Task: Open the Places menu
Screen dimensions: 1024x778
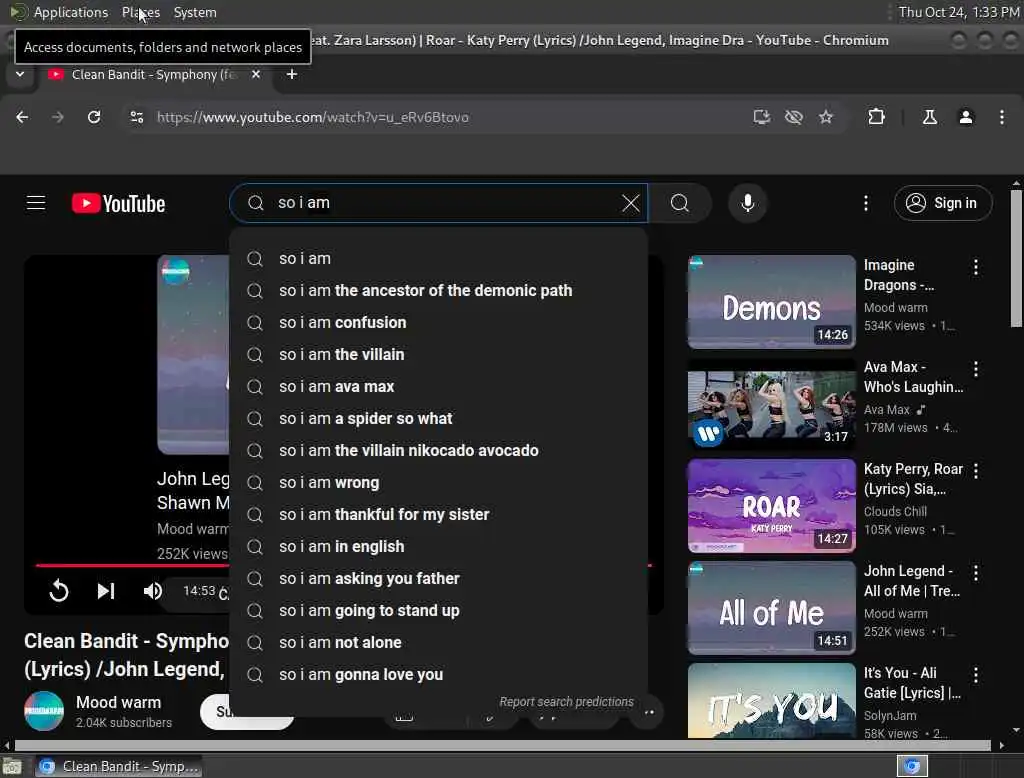Action: click(141, 12)
